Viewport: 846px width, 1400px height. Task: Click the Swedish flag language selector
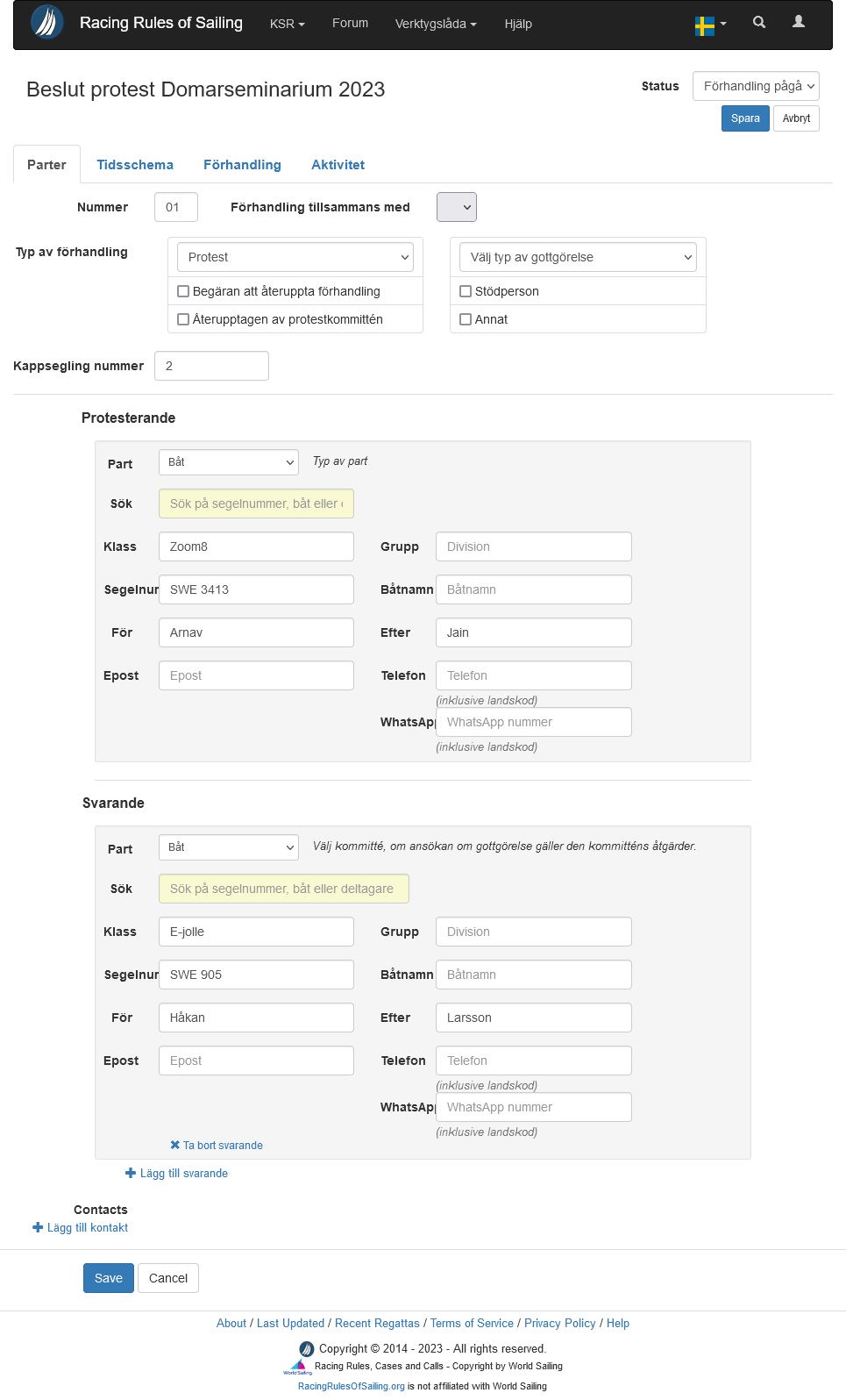click(x=710, y=25)
